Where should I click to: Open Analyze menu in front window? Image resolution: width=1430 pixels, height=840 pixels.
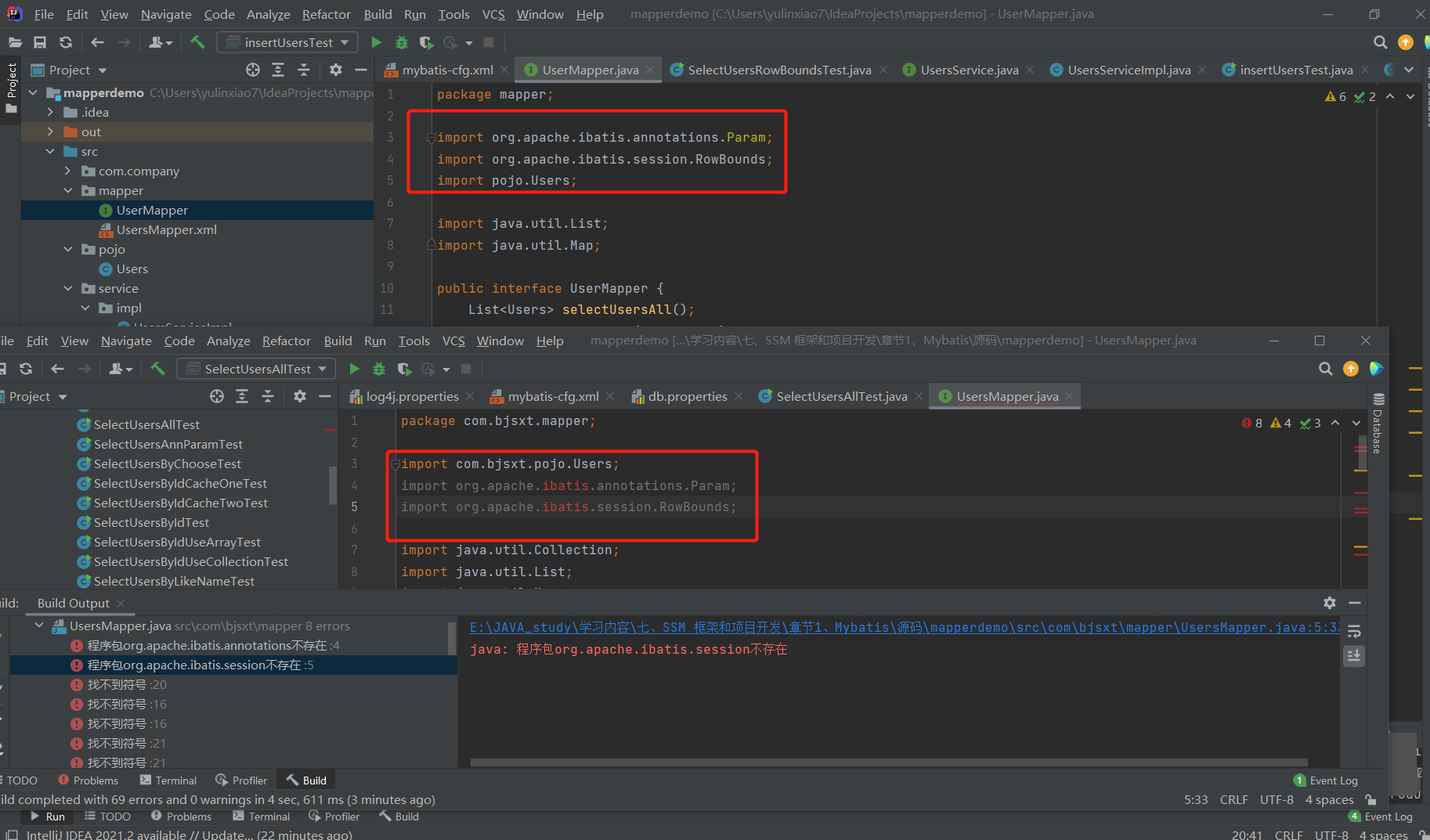click(x=228, y=341)
